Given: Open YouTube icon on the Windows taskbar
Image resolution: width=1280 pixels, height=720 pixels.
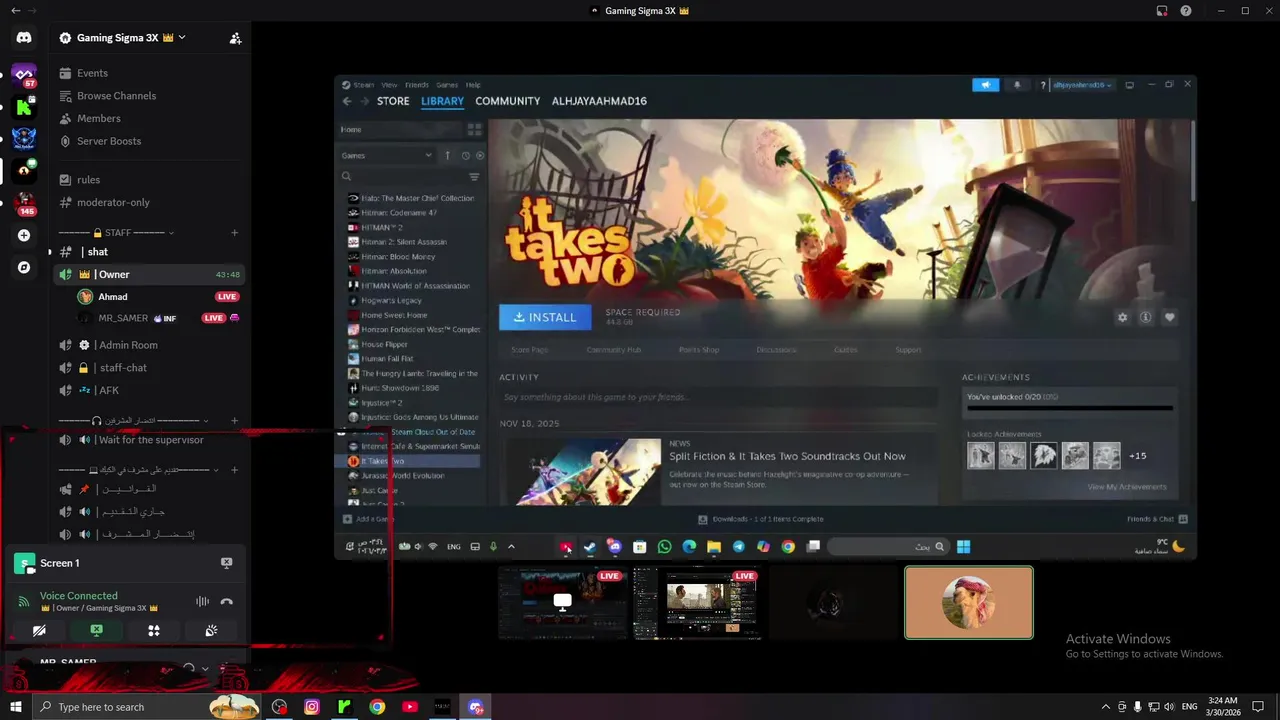Looking at the screenshot, I should tap(410, 707).
